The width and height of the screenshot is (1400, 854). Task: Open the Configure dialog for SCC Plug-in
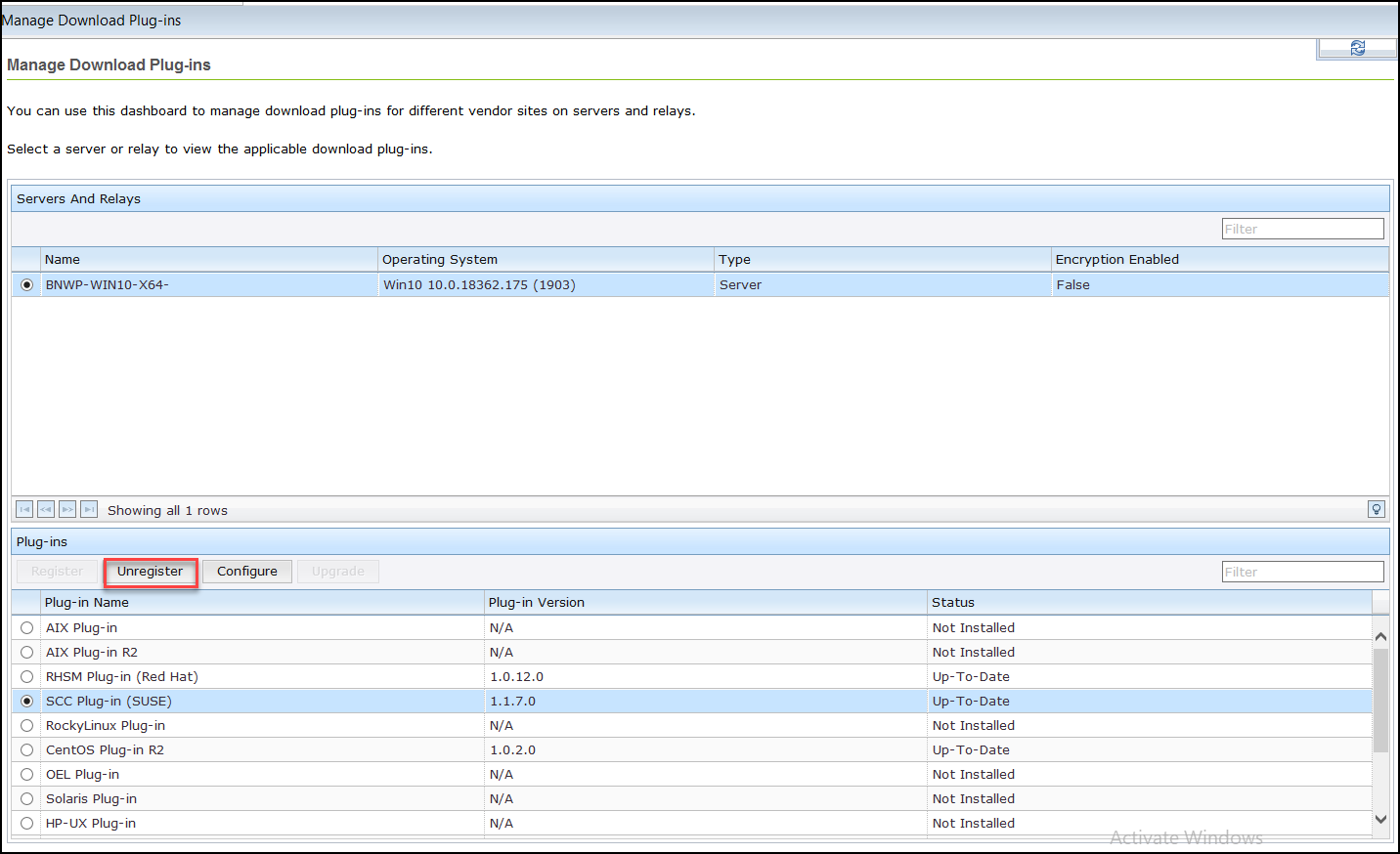coord(246,571)
